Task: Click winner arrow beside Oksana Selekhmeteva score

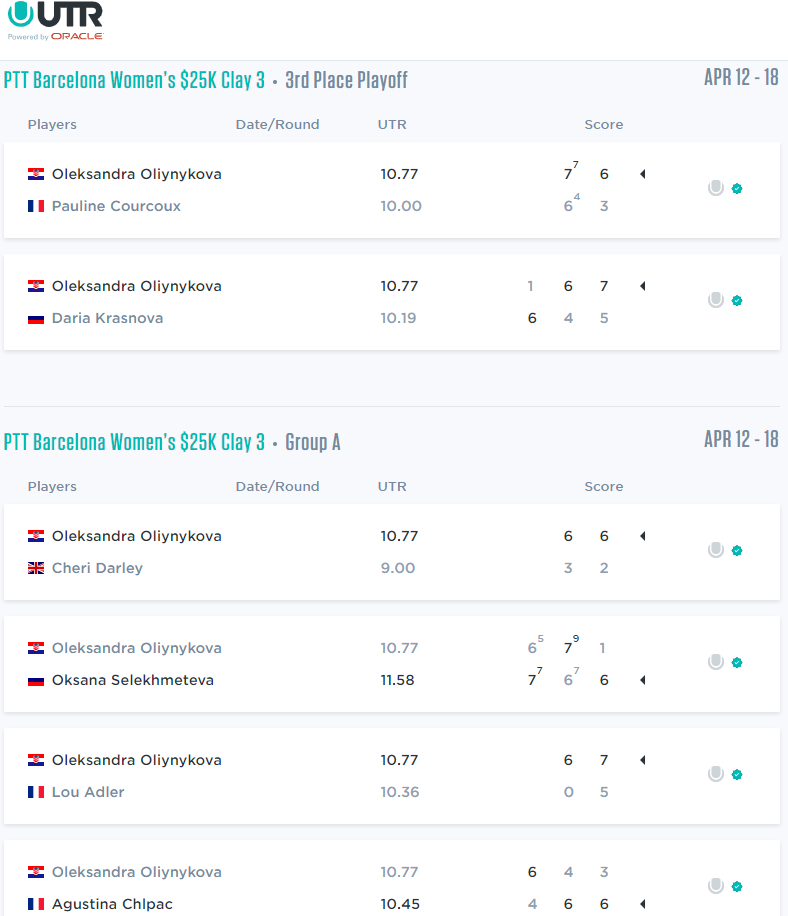Action: (643, 680)
